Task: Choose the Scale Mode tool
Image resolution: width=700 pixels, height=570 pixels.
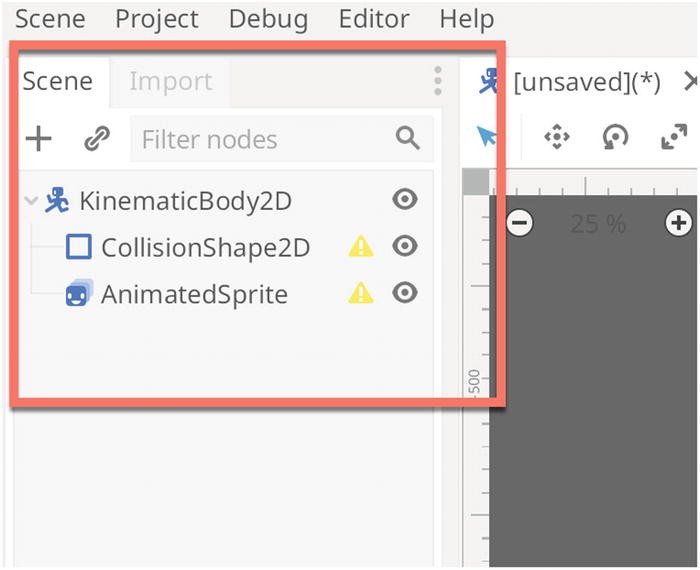Action: pyautogui.click(x=674, y=137)
